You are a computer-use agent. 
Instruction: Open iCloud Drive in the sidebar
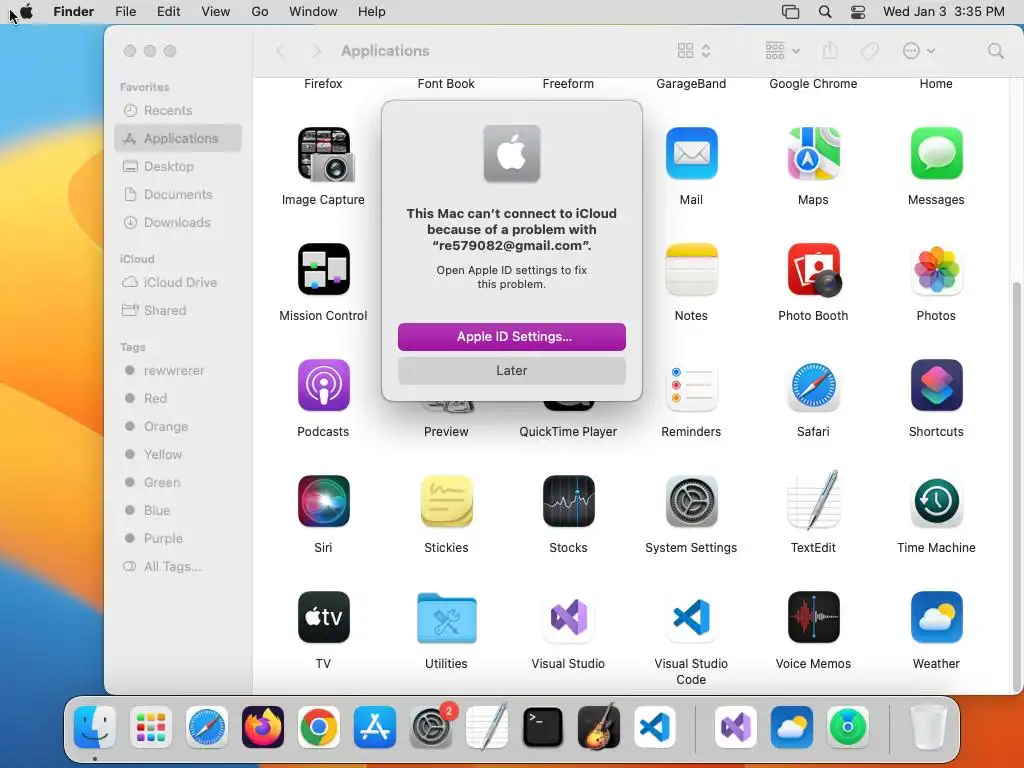tap(178, 283)
